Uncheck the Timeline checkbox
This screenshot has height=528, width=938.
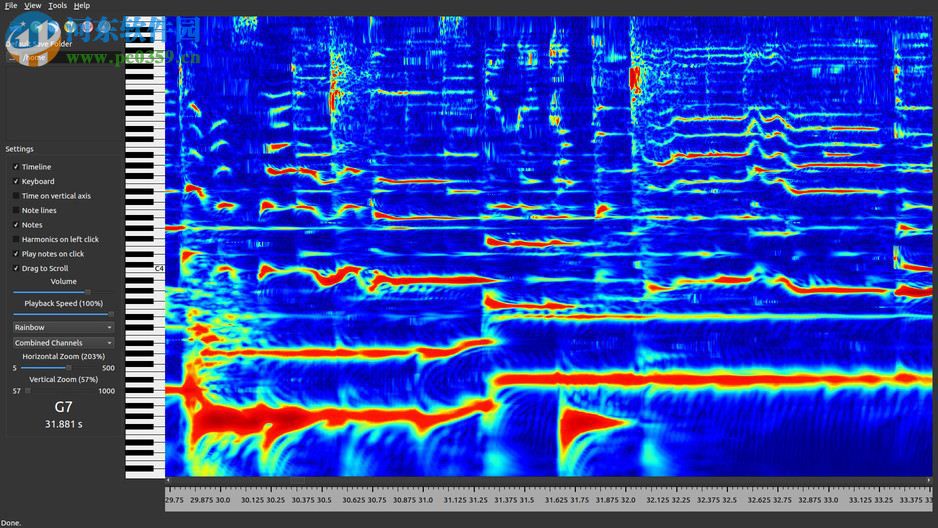[x=16, y=167]
